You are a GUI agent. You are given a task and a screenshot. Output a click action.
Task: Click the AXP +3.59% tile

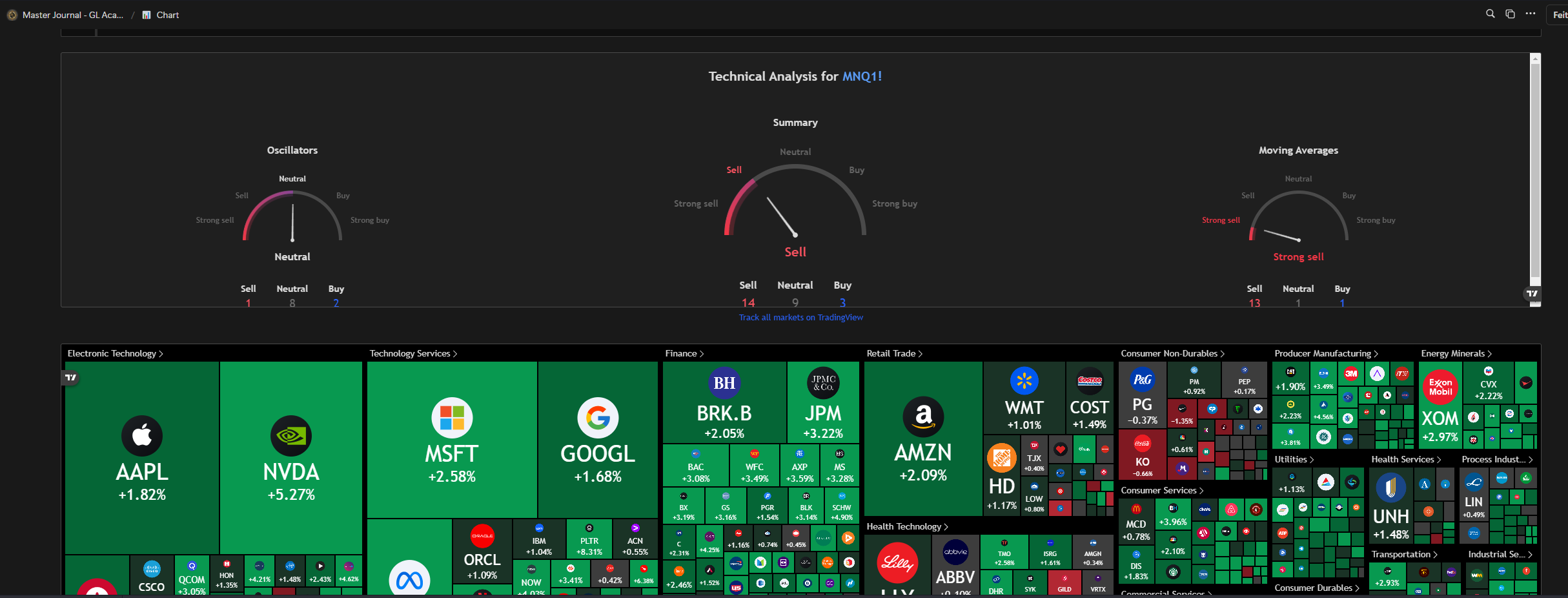[800, 465]
